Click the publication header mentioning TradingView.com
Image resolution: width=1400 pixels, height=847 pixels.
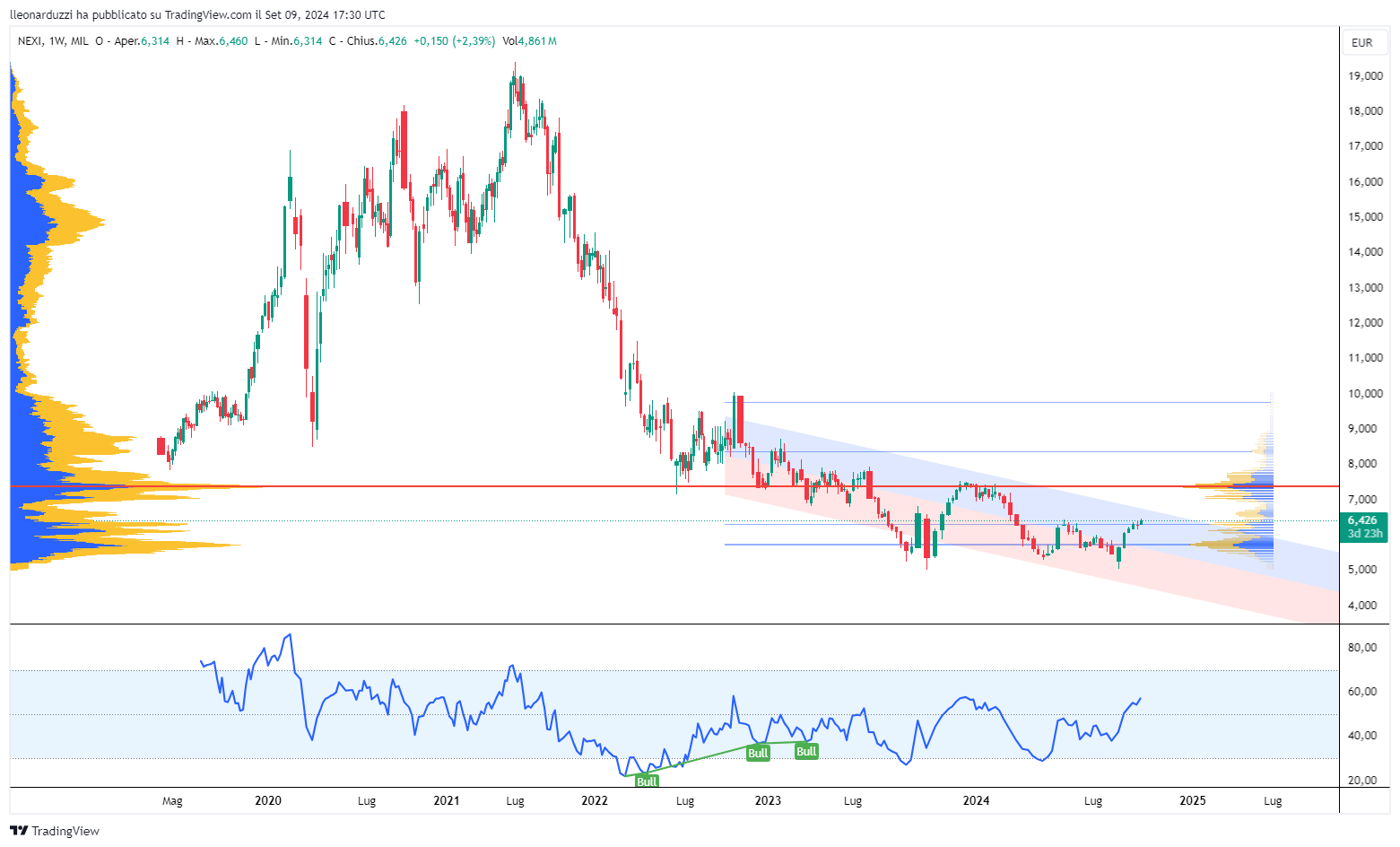coord(197,14)
